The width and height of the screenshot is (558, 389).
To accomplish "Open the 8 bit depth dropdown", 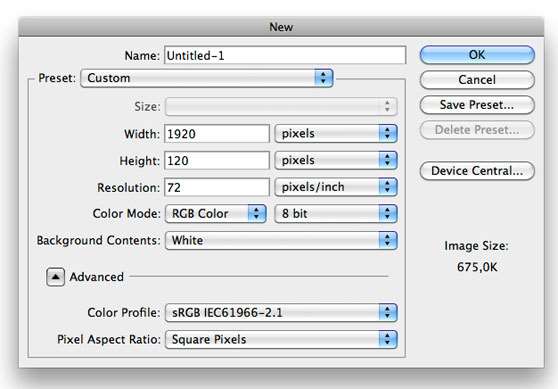I will coord(336,214).
